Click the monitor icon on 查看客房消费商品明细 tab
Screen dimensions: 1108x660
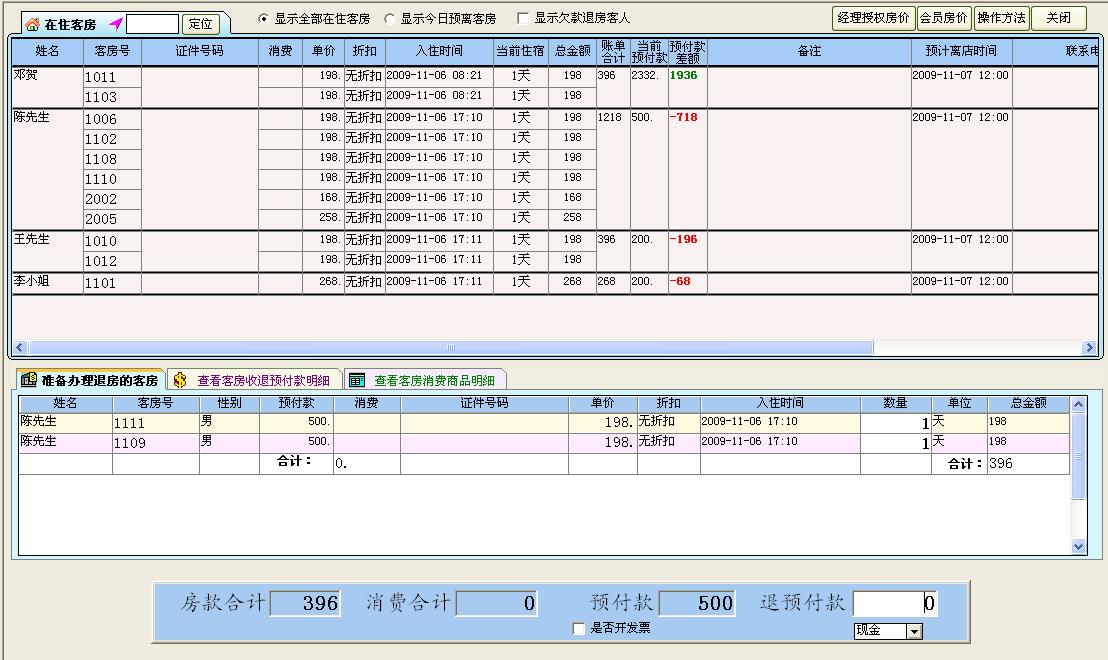[x=355, y=378]
